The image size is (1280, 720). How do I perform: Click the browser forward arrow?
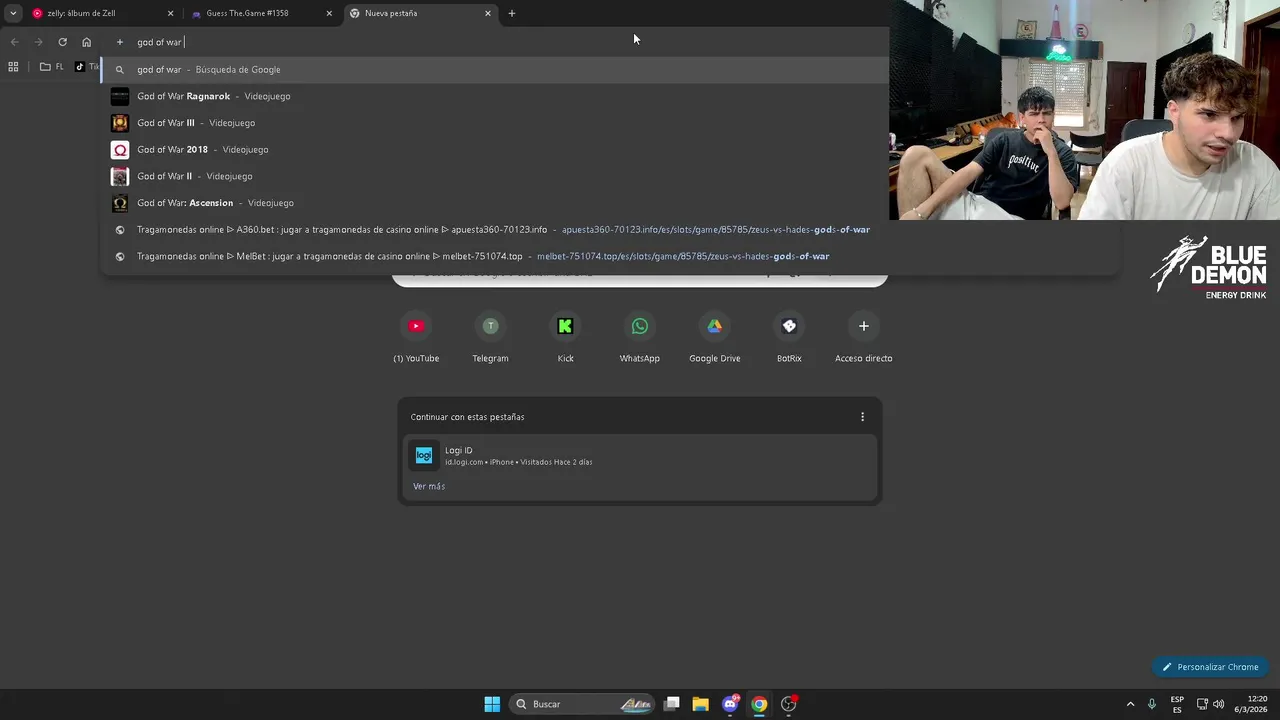pos(38,42)
